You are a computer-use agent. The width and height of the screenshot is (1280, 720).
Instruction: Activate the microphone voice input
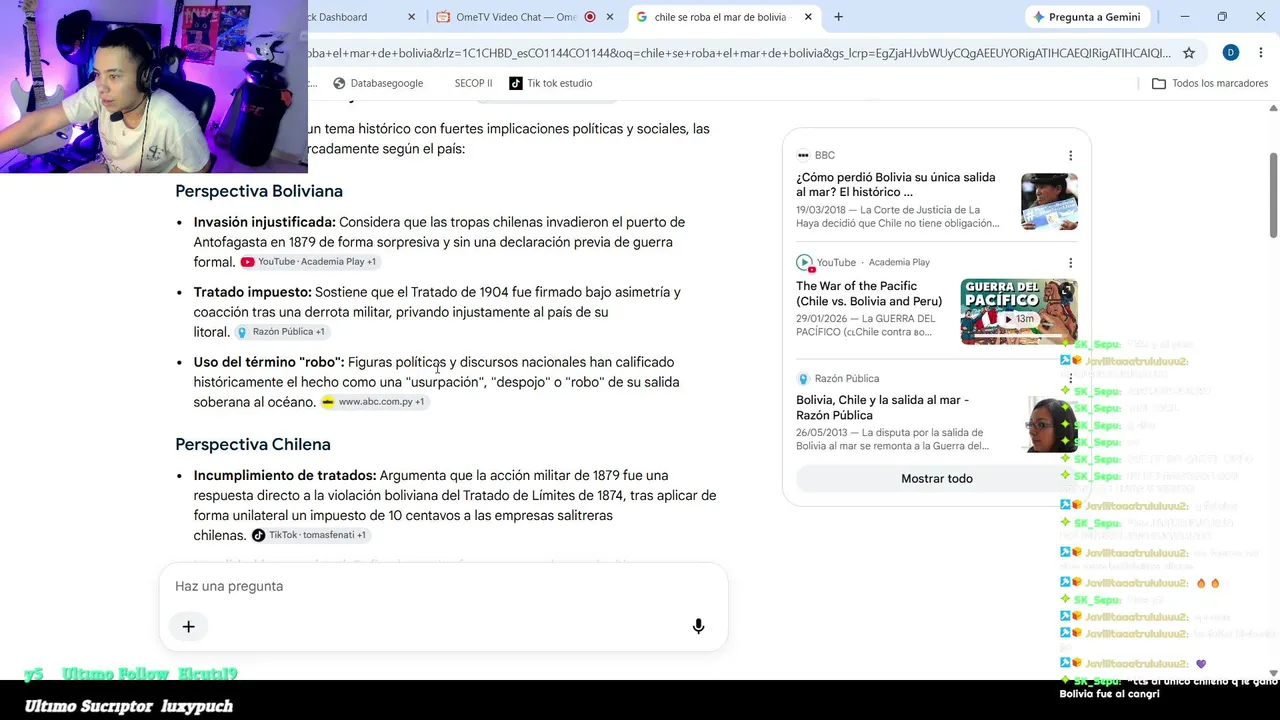698,626
